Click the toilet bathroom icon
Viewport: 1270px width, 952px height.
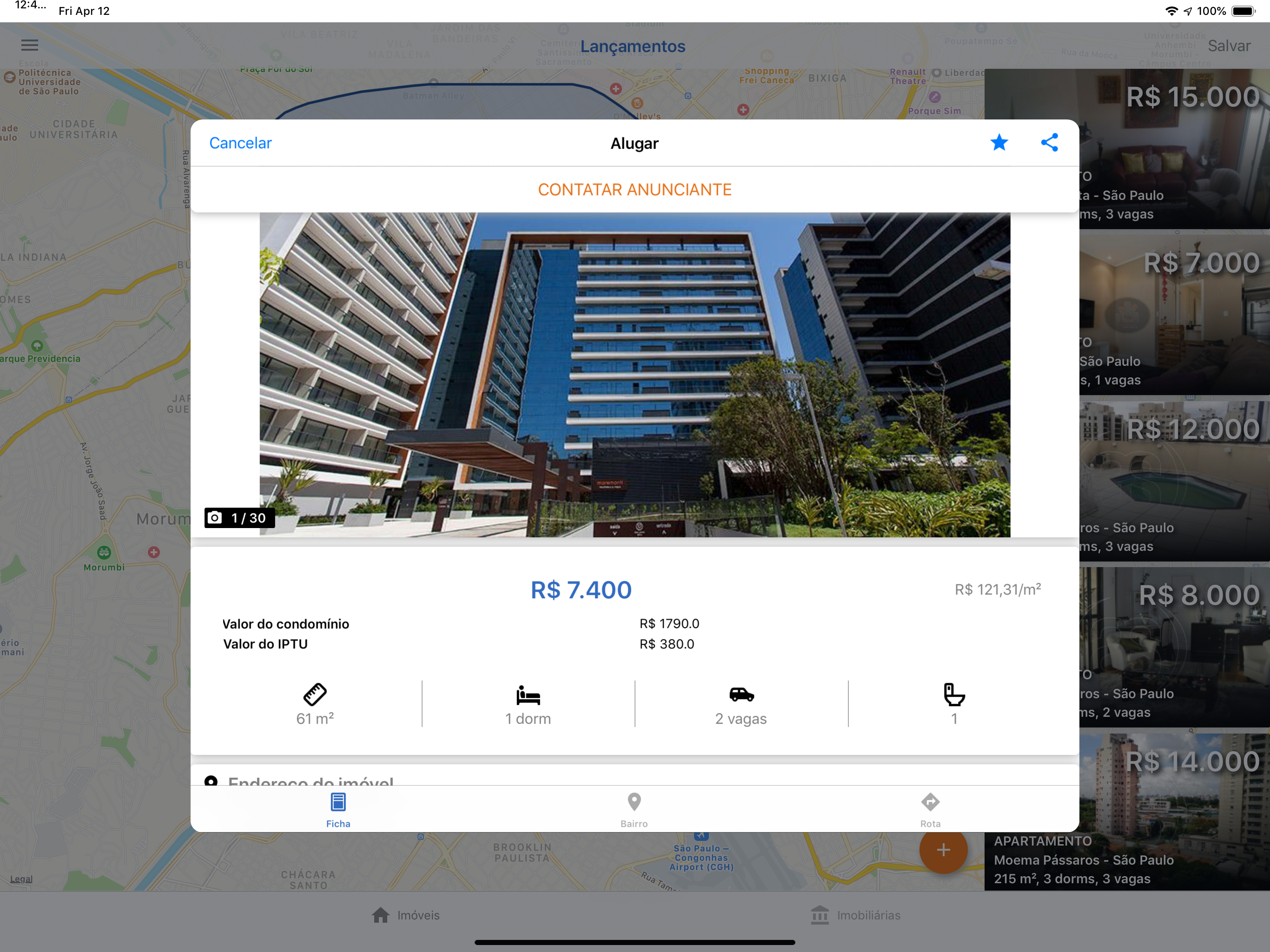[953, 695]
